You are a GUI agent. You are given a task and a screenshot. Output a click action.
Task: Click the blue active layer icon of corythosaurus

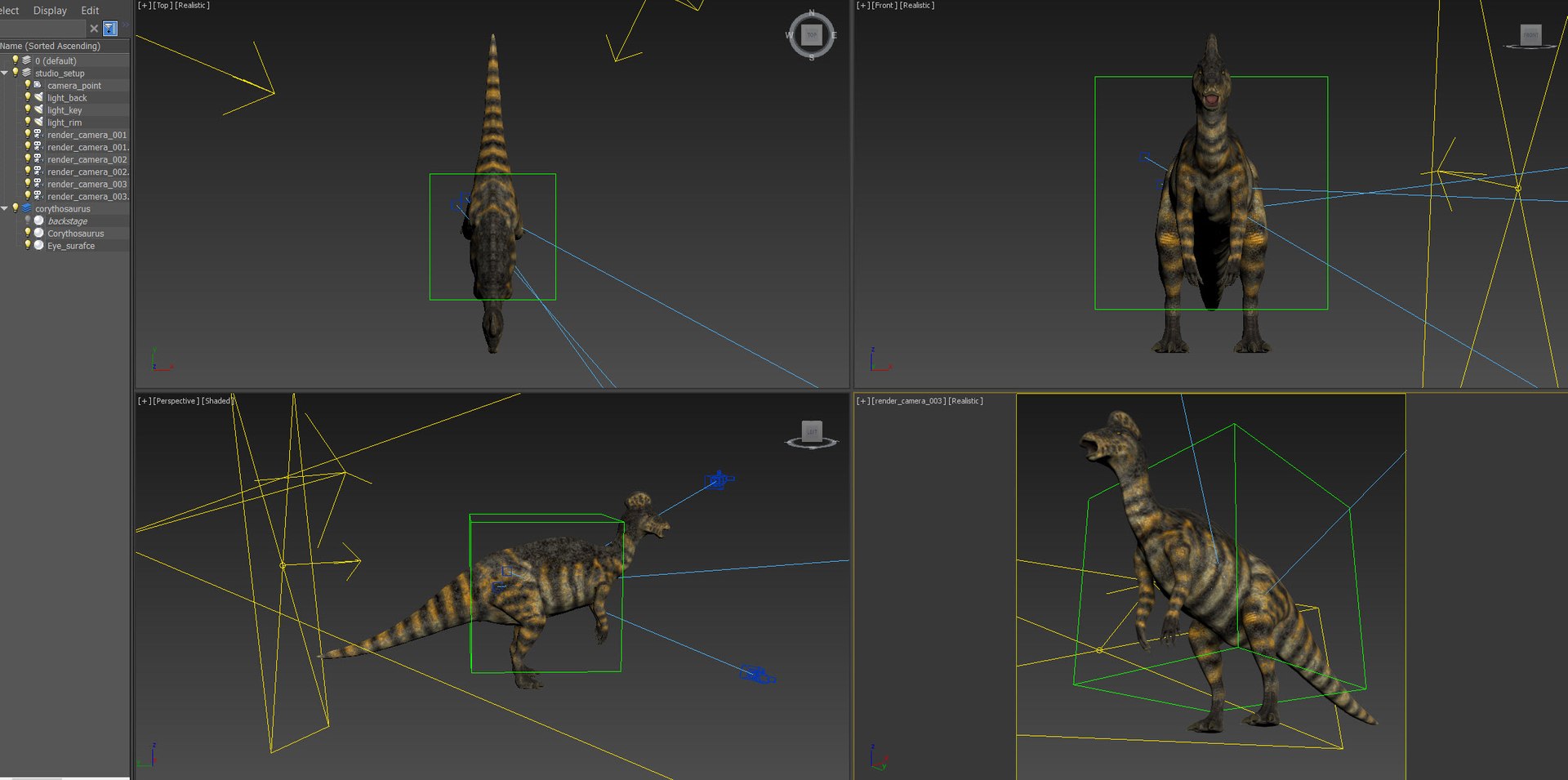(x=26, y=207)
